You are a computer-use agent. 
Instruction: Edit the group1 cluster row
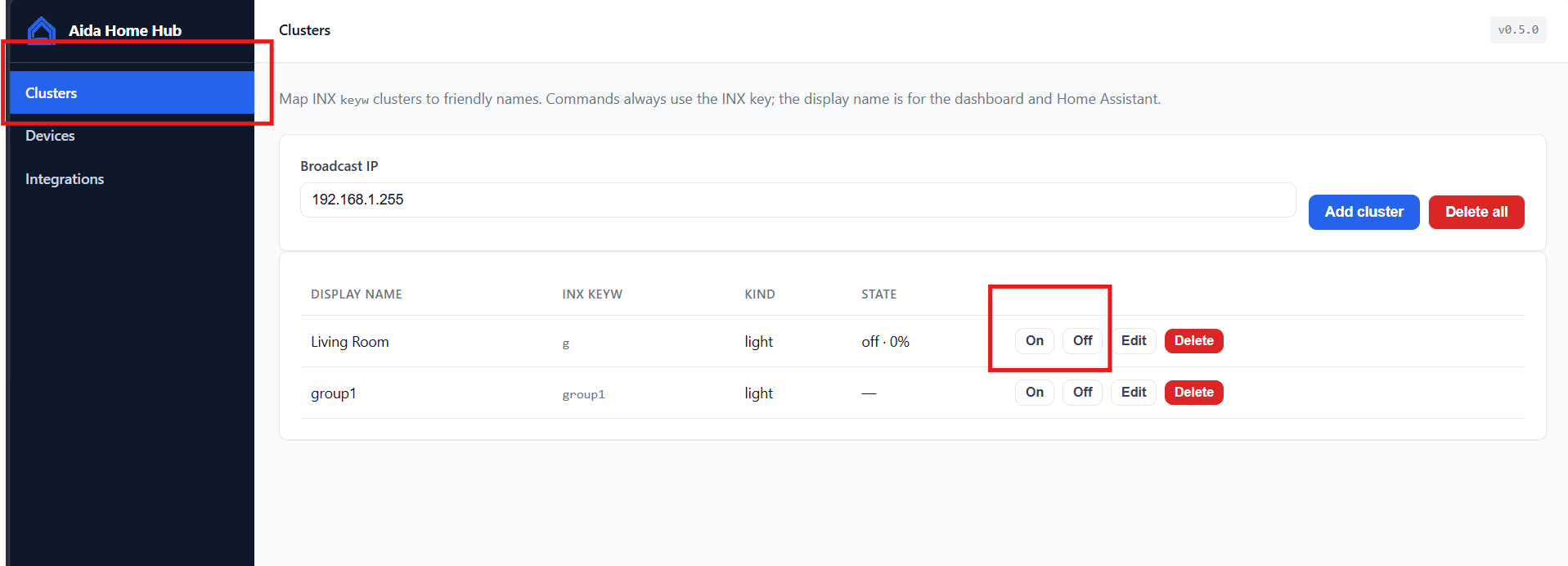[1133, 392]
